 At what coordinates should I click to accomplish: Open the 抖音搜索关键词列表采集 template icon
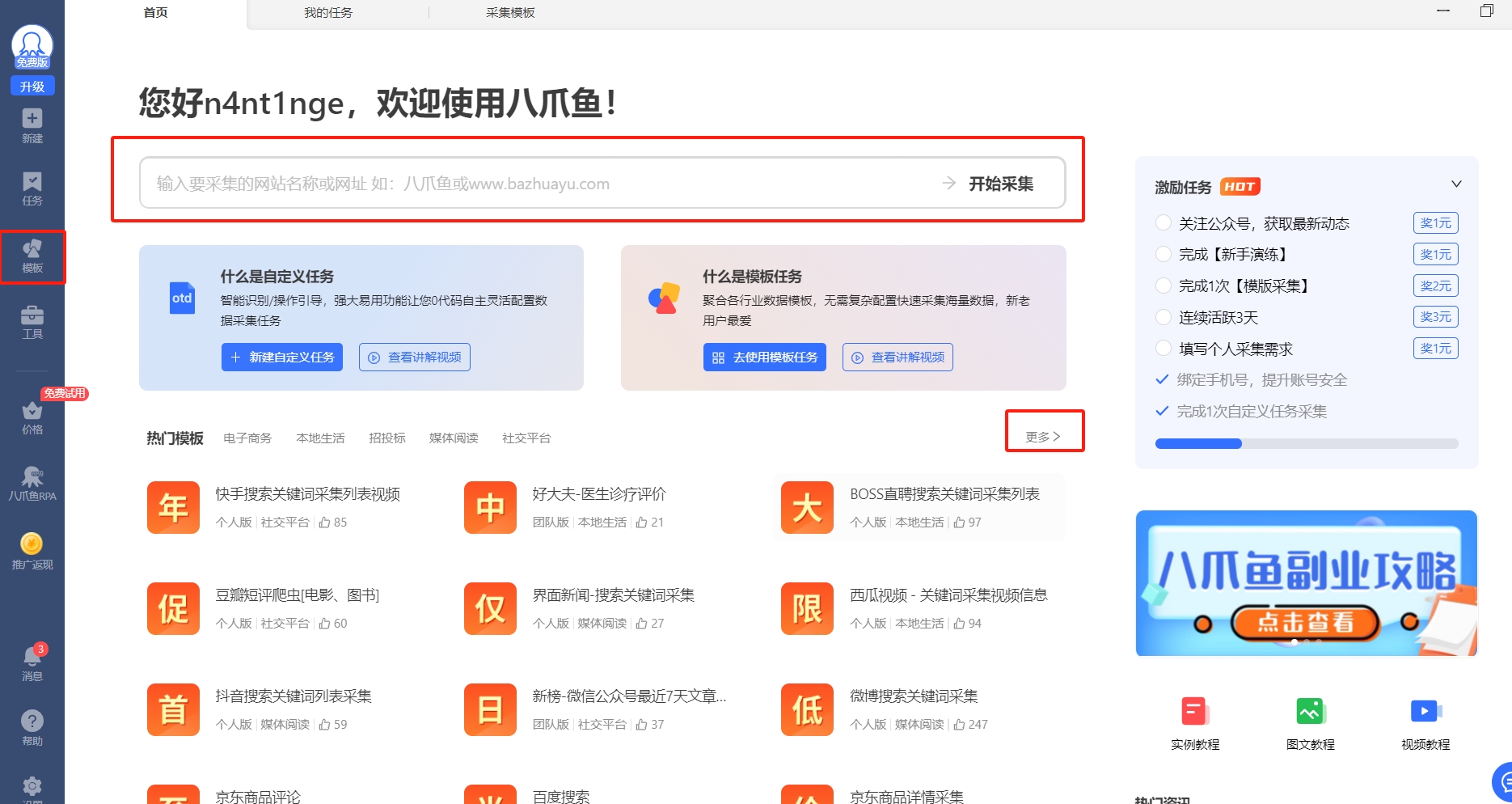173,709
